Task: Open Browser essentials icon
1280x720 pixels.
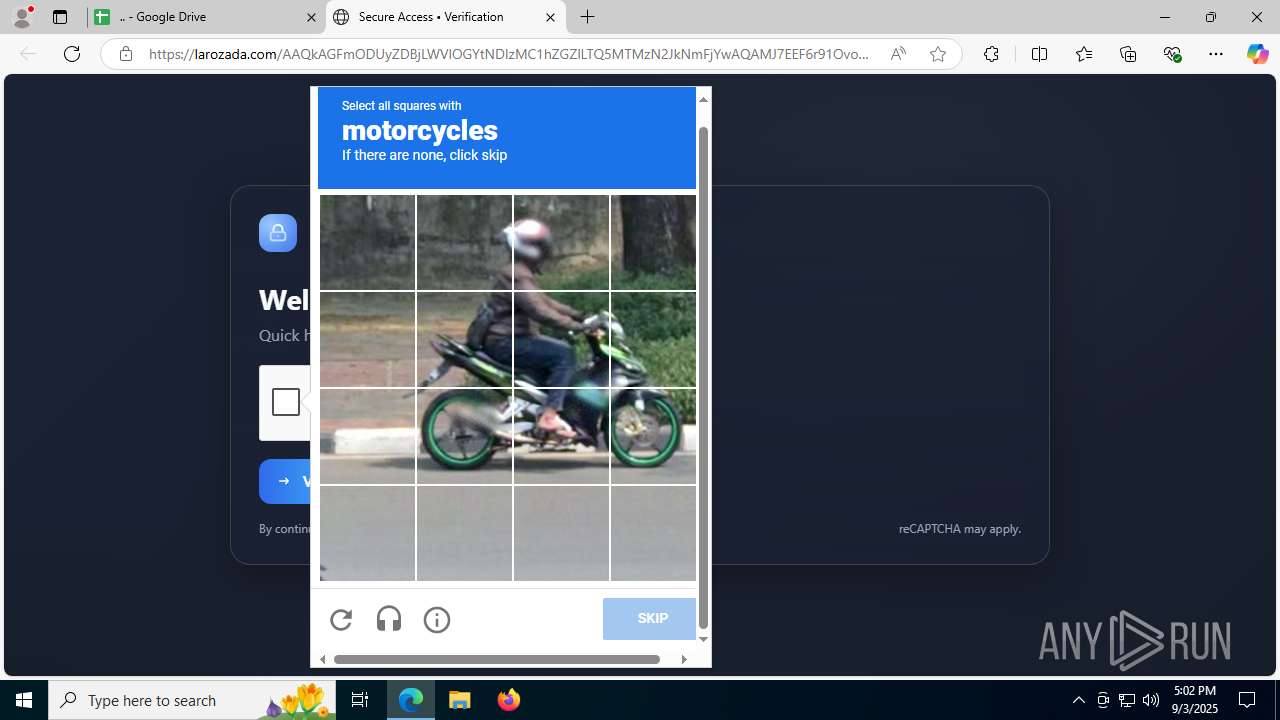Action: coord(1172,54)
